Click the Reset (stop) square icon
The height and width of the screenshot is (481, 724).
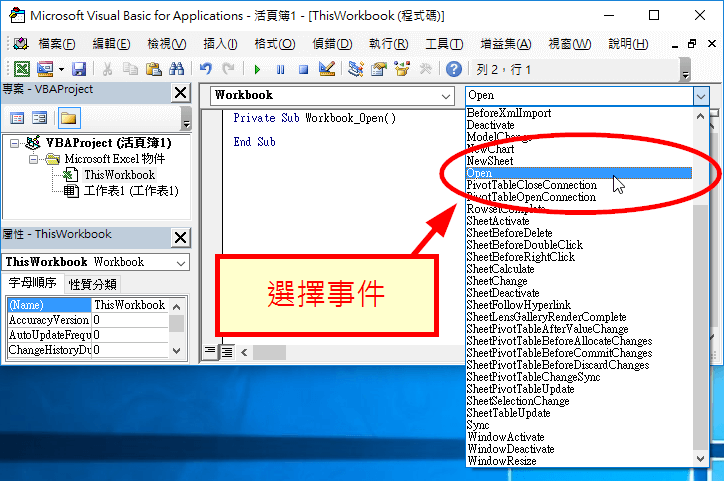tap(301, 69)
